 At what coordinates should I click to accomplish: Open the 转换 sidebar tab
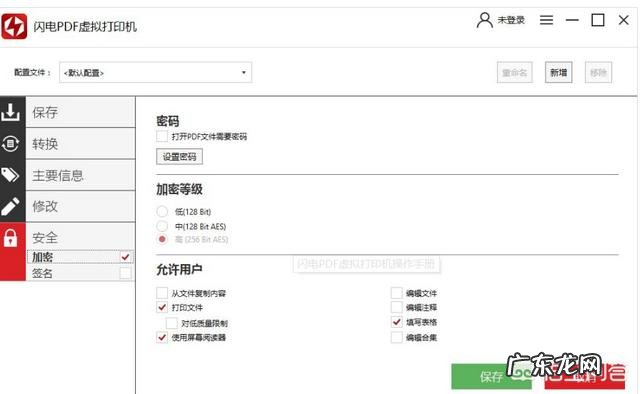tap(80, 144)
